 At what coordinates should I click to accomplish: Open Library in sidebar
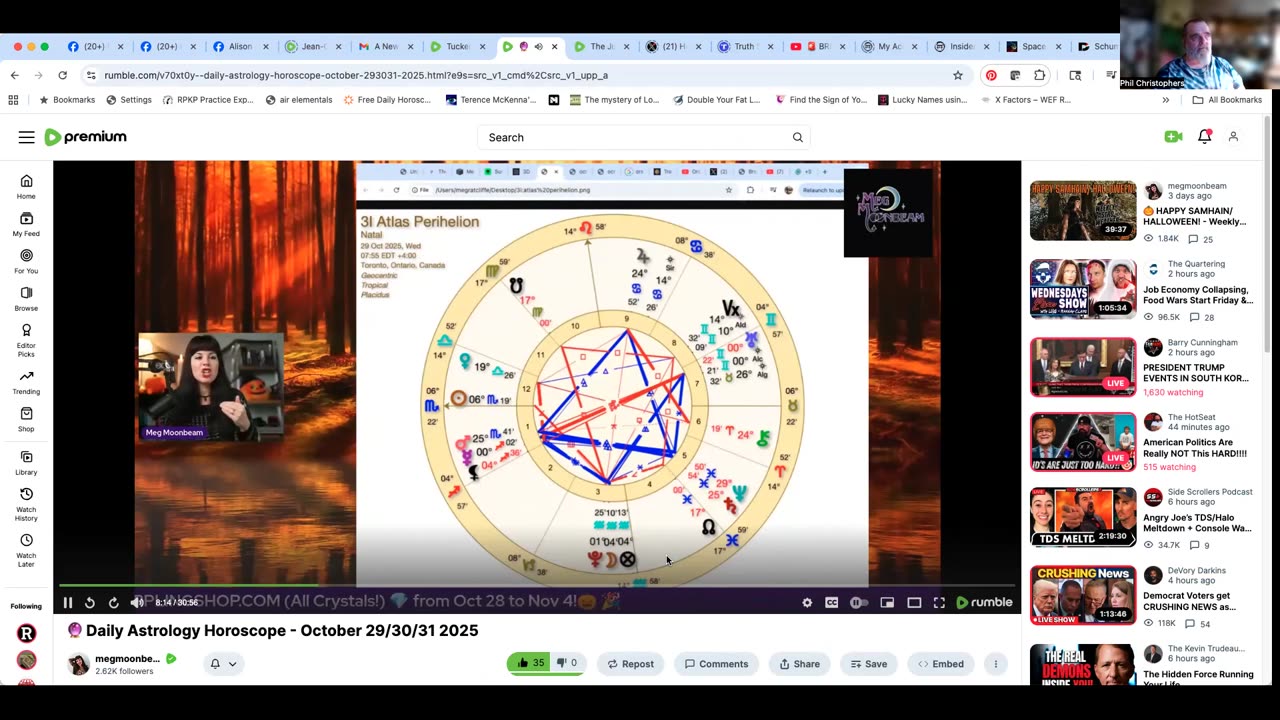26,462
